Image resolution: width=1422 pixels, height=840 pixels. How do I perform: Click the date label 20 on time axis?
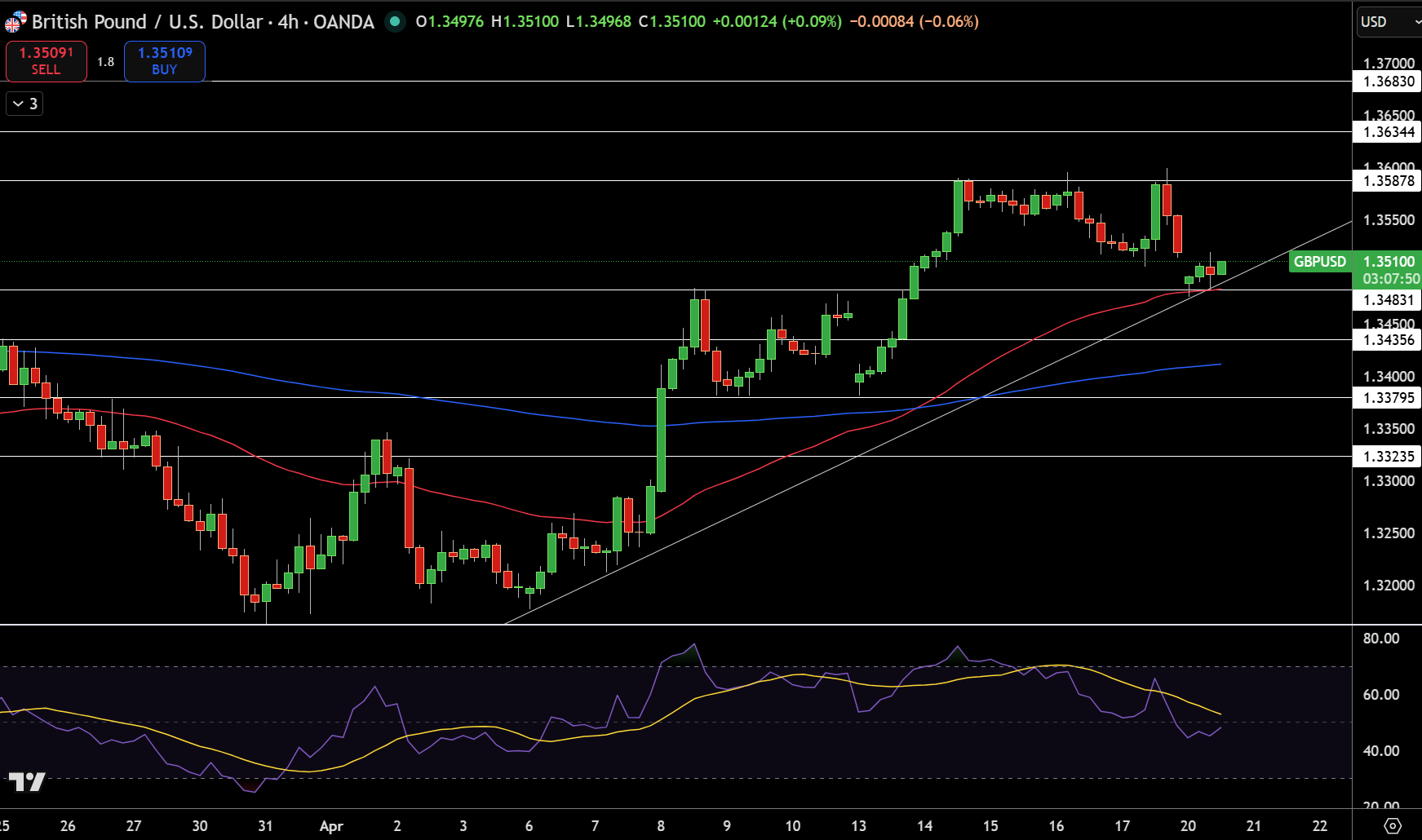point(1188,826)
